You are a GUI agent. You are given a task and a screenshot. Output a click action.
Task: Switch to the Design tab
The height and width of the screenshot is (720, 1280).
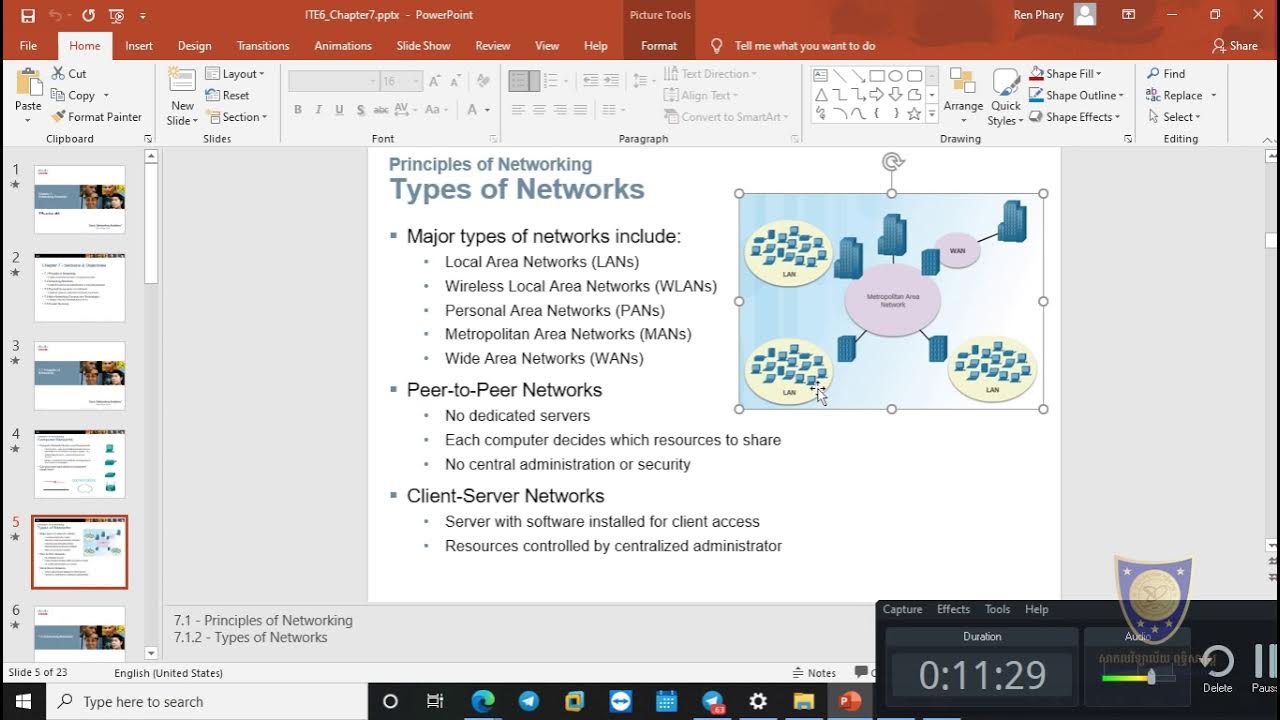point(194,46)
